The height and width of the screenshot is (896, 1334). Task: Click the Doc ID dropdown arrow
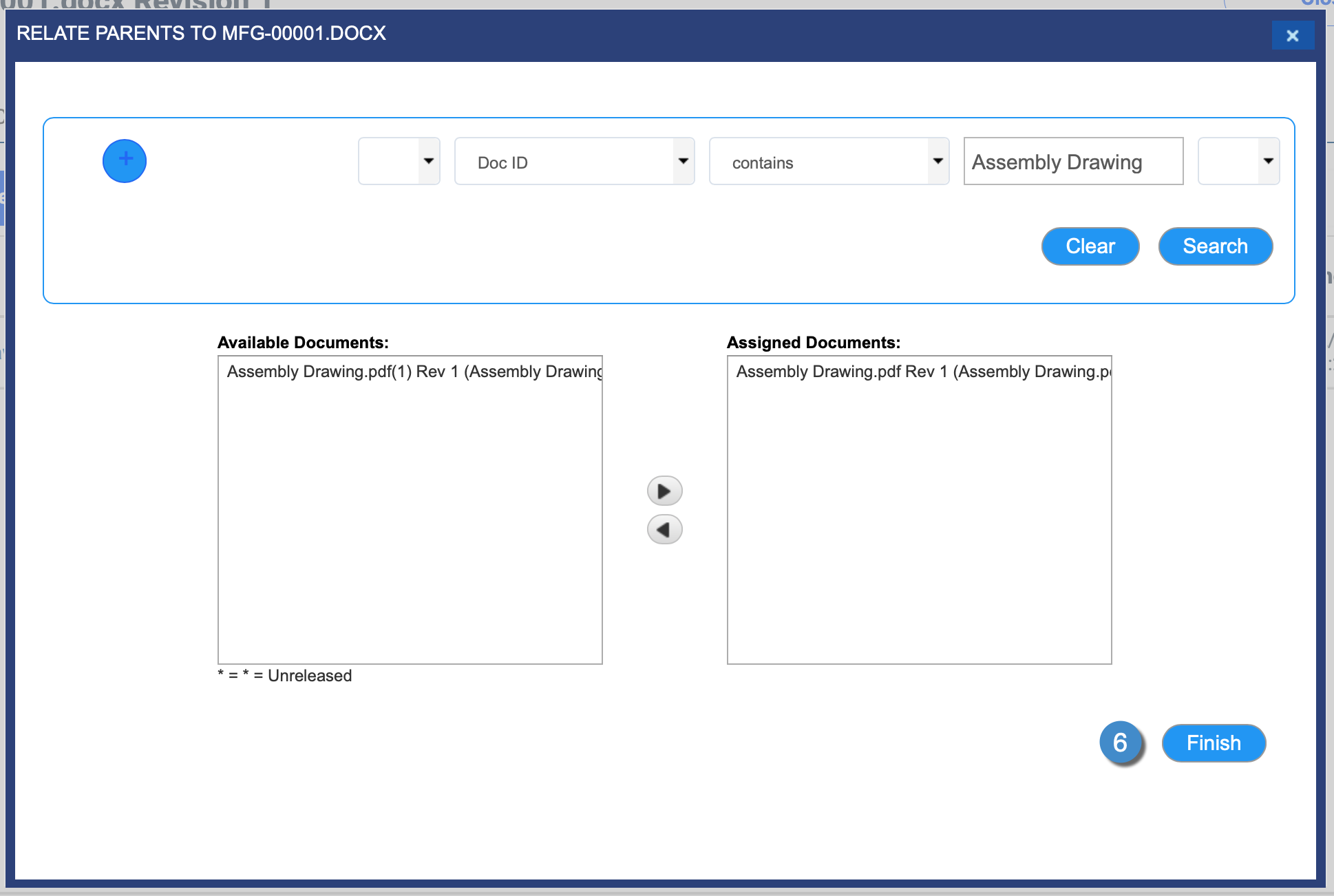683,161
